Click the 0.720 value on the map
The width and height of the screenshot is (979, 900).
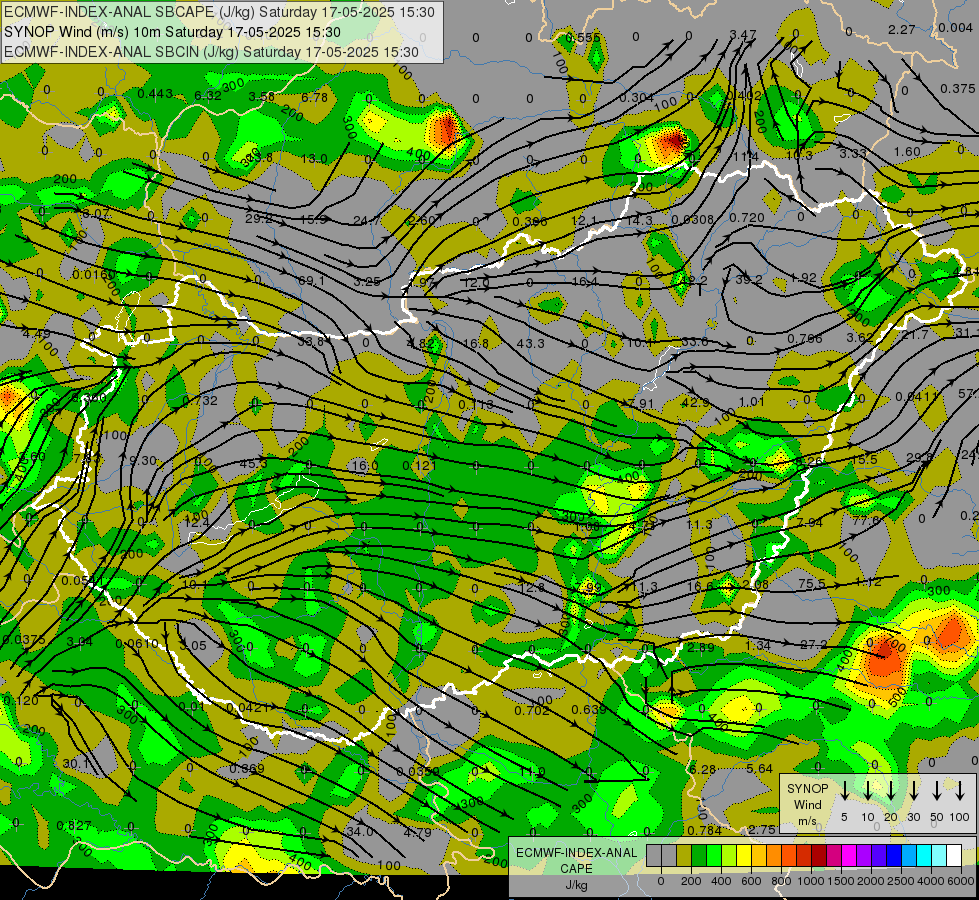point(747,217)
